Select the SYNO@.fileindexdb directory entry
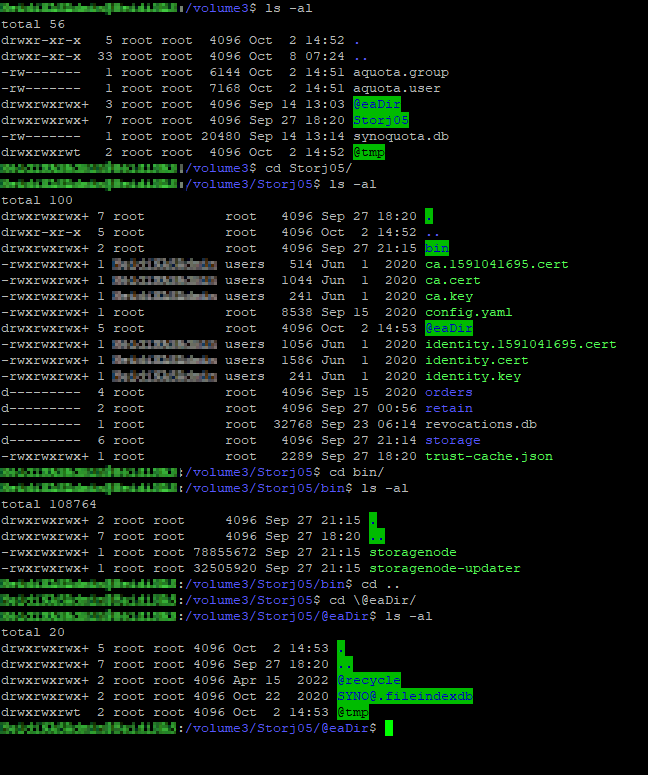Image resolution: width=648 pixels, height=775 pixels. point(404,696)
